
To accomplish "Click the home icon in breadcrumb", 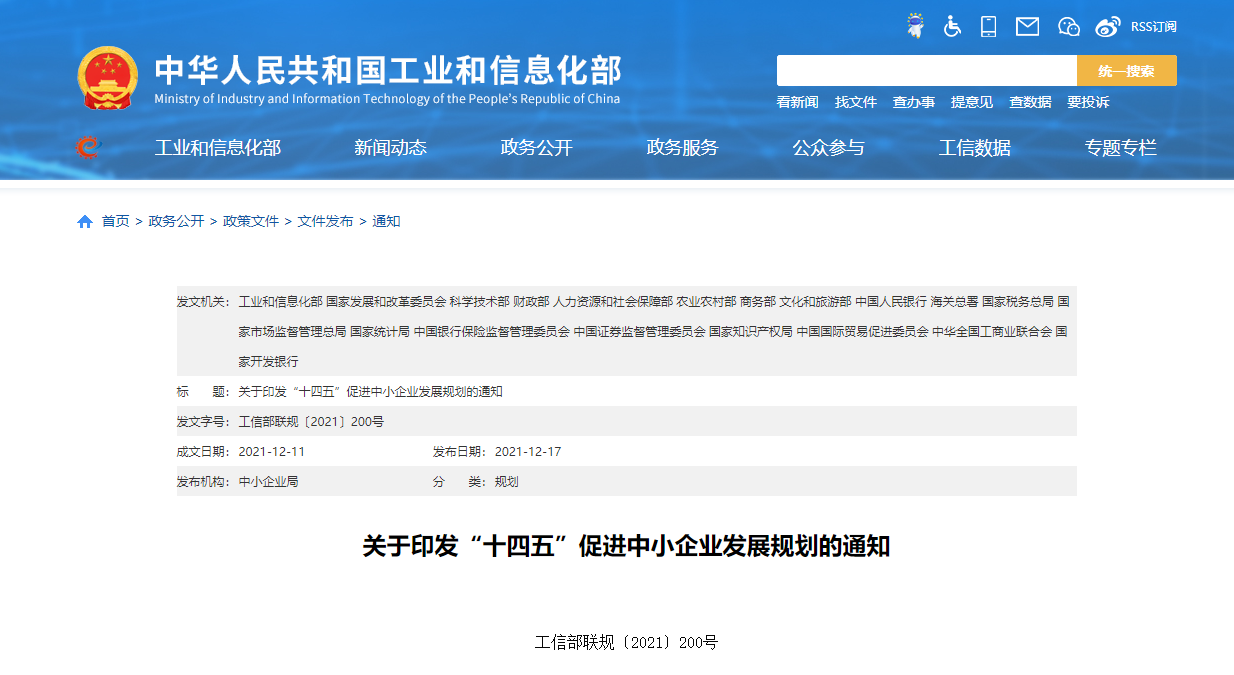I will 85,221.
